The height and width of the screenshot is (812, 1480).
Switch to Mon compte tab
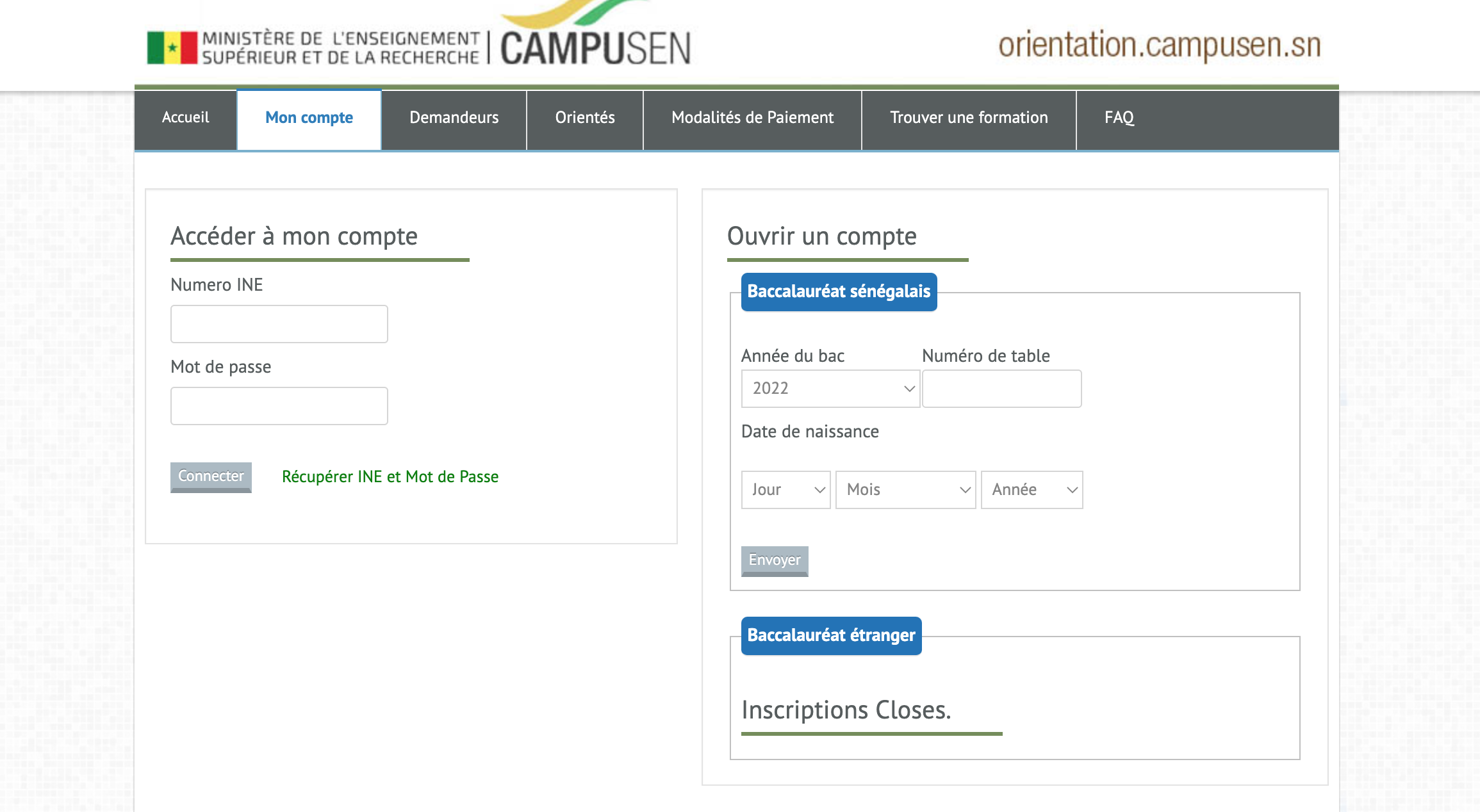click(x=309, y=118)
